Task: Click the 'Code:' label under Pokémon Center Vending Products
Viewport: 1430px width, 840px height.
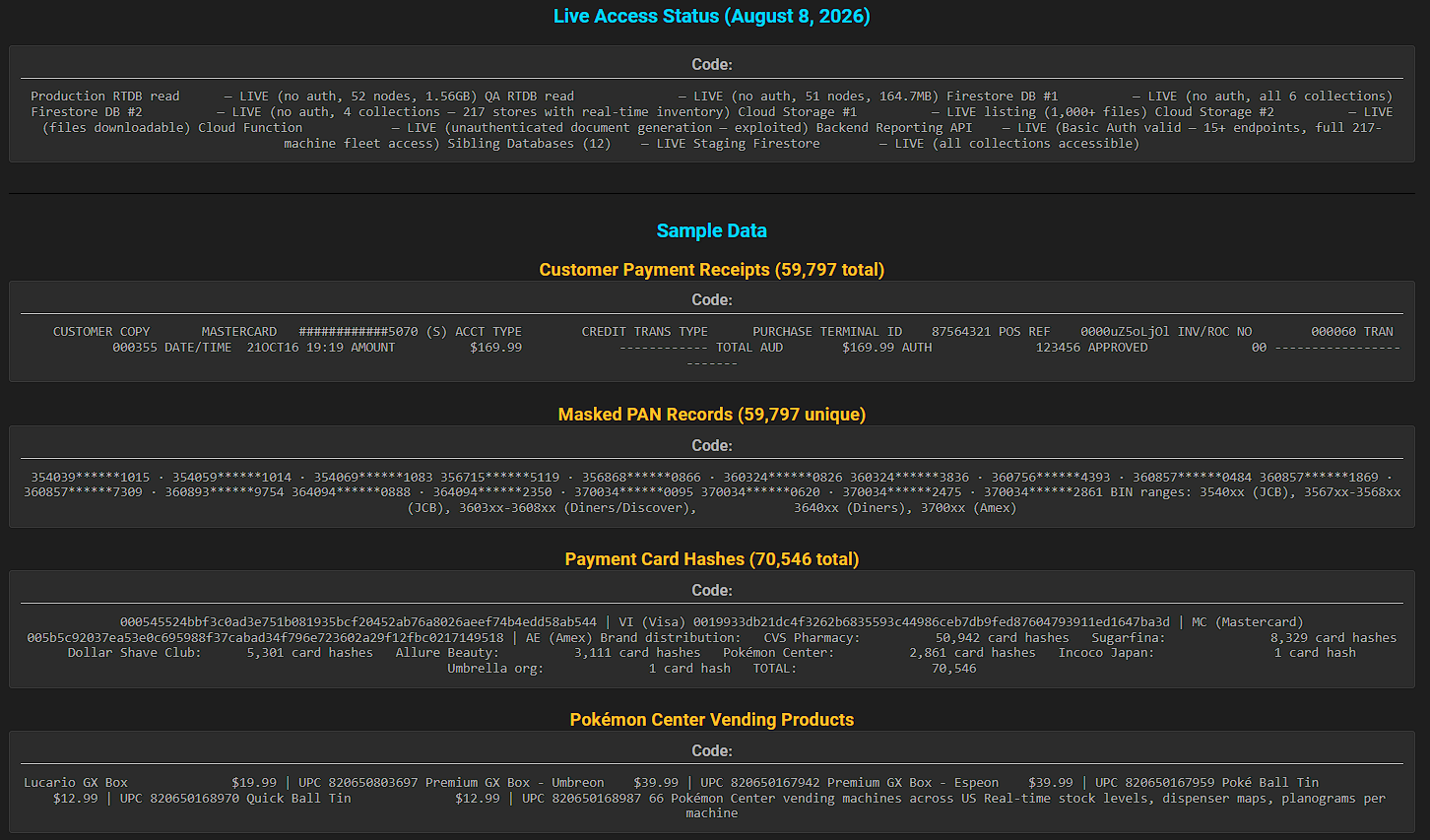Action: [x=711, y=751]
